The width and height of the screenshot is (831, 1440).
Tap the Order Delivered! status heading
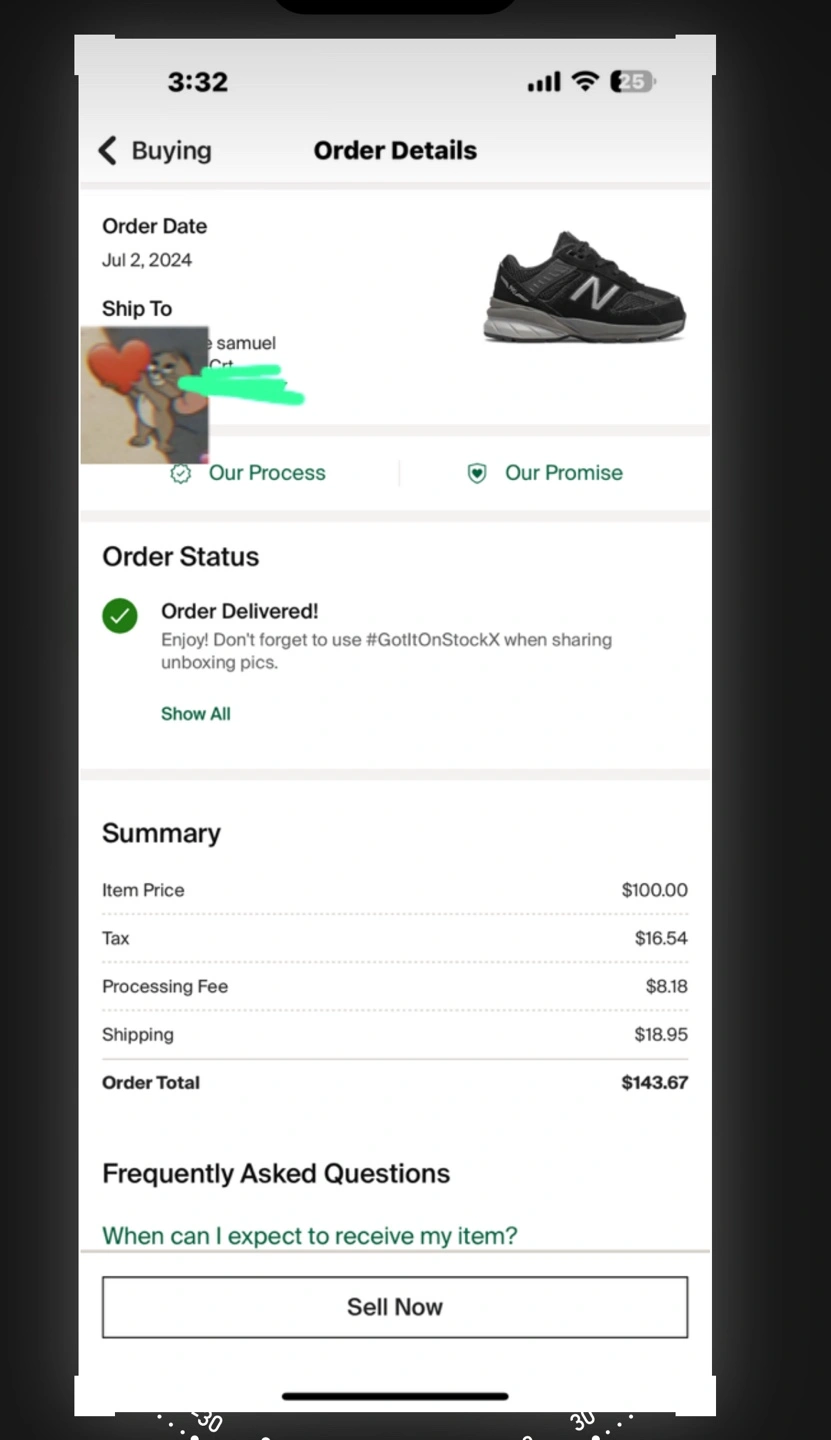click(x=240, y=611)
